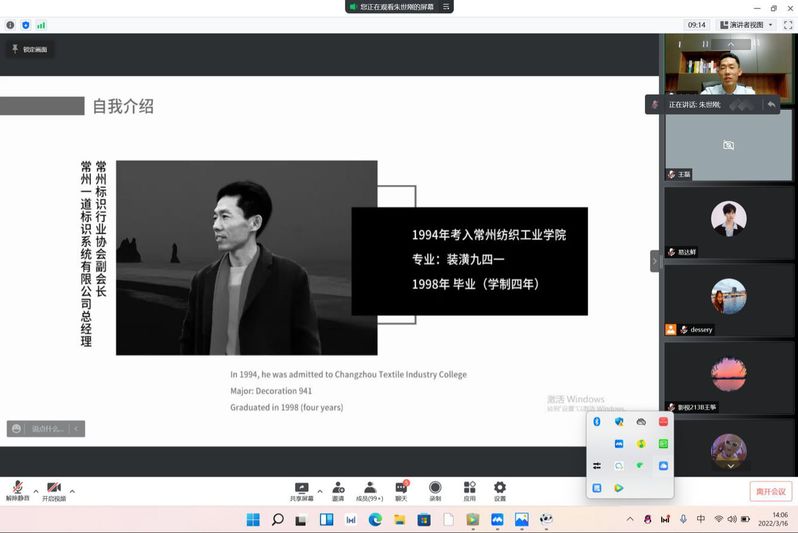Viewport: 798px width, 533px height.
Task: Collapse the participant video side panel
Action: (x=655, y=261)
